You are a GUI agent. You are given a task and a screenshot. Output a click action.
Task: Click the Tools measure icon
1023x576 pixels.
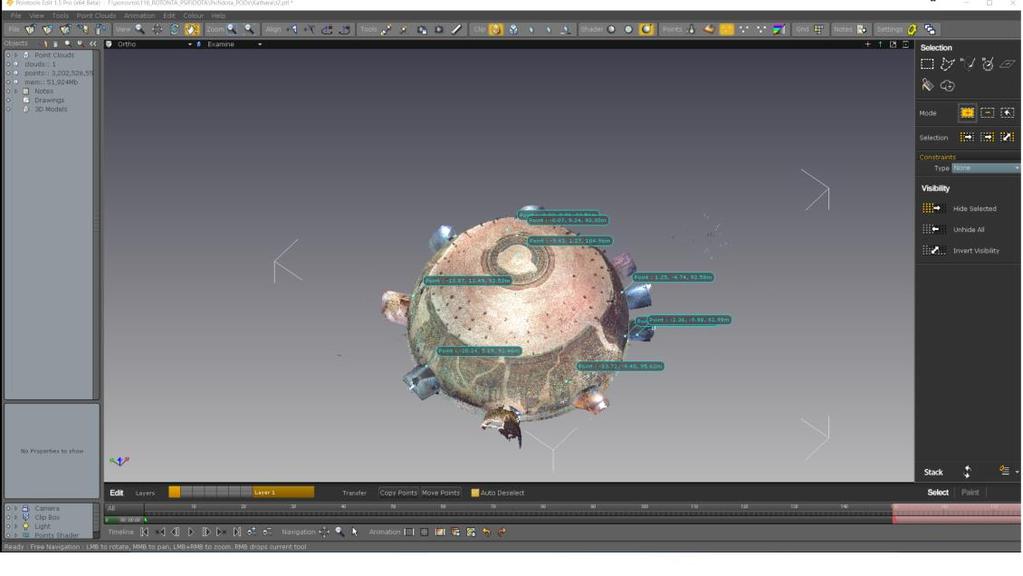[386, 29]
